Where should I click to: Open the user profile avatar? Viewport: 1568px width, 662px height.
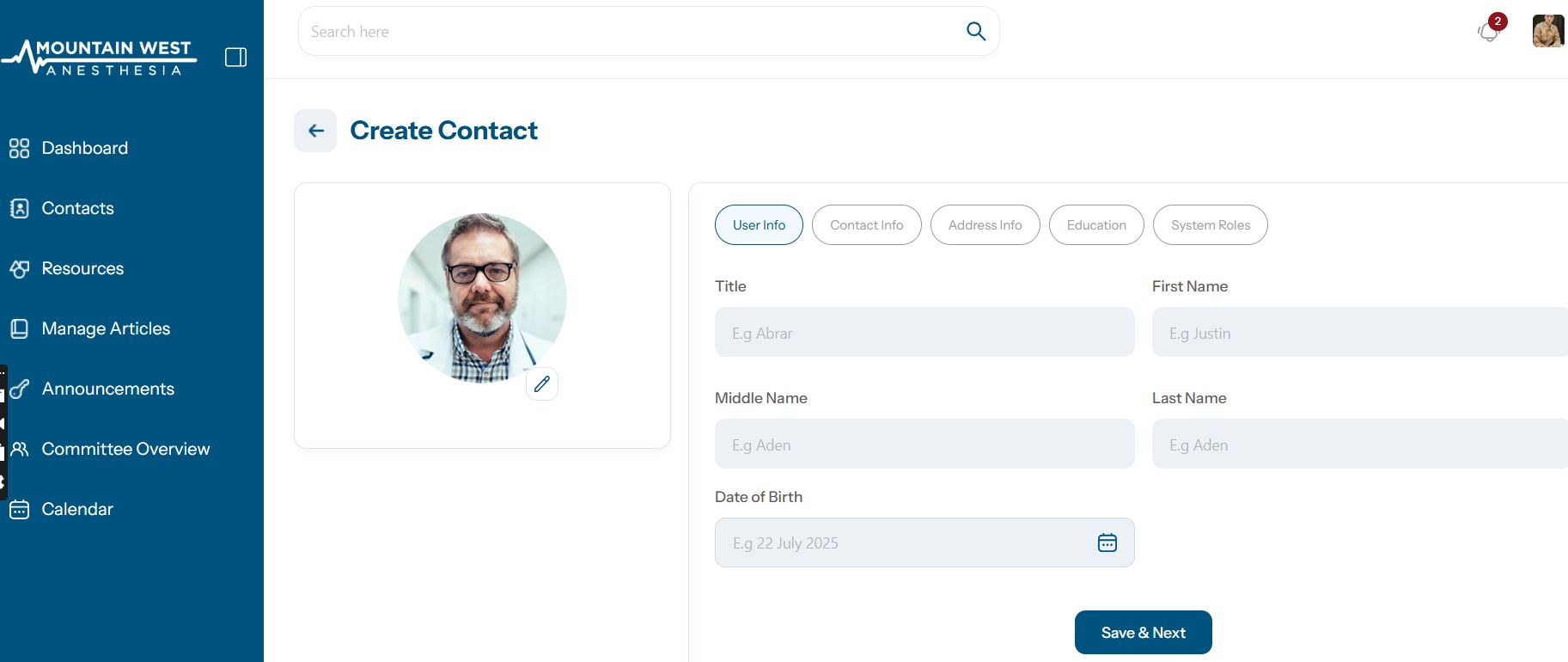coord(1548,32)
